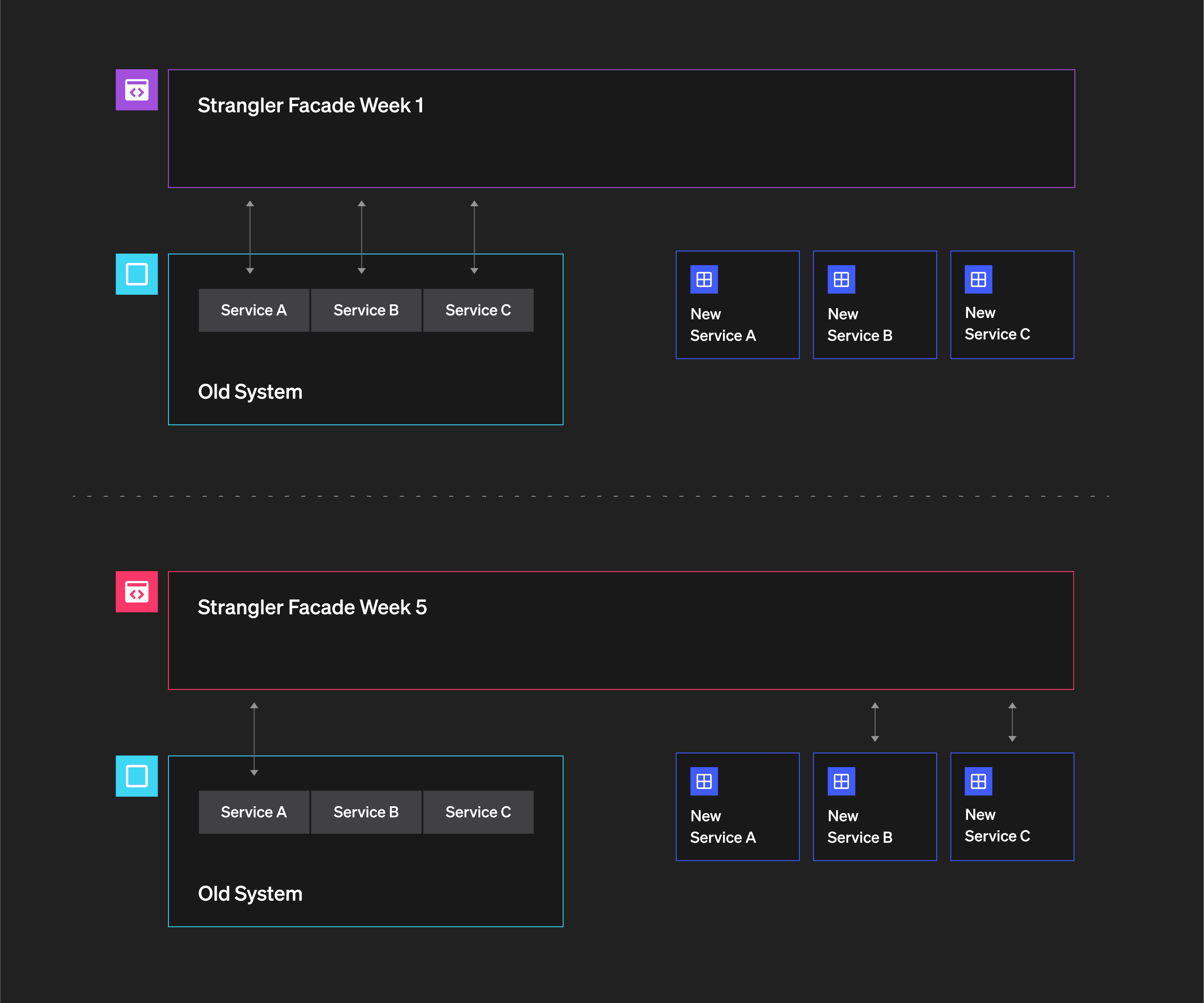
Task: Select Service A block in the top Old System
Action: pyautogui.click(x=254, y=310)
